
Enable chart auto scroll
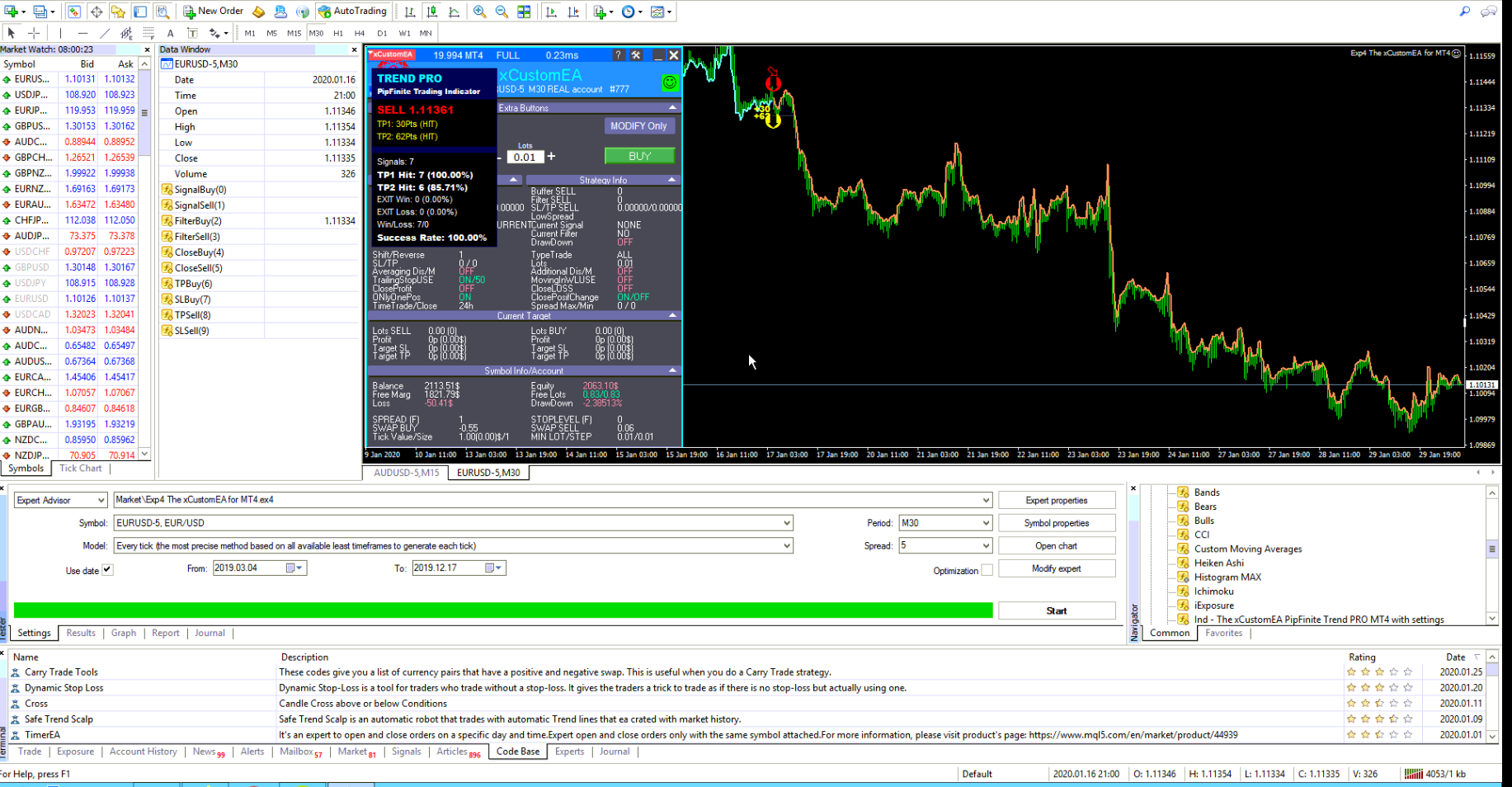pyautogui.click(x=551, y=12)
